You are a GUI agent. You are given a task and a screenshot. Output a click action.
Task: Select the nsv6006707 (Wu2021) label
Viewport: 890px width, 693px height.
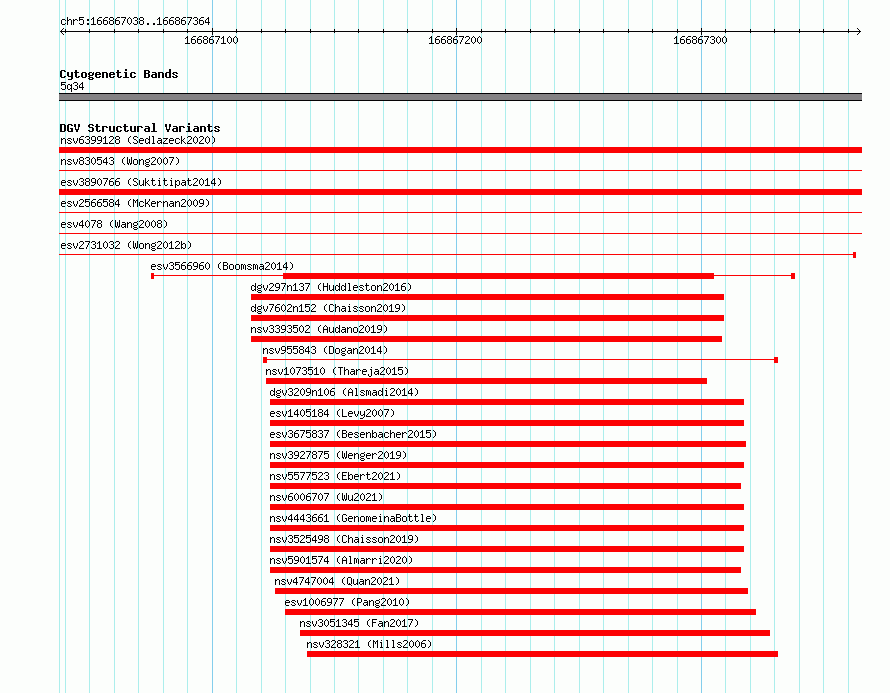pos(326,497)
